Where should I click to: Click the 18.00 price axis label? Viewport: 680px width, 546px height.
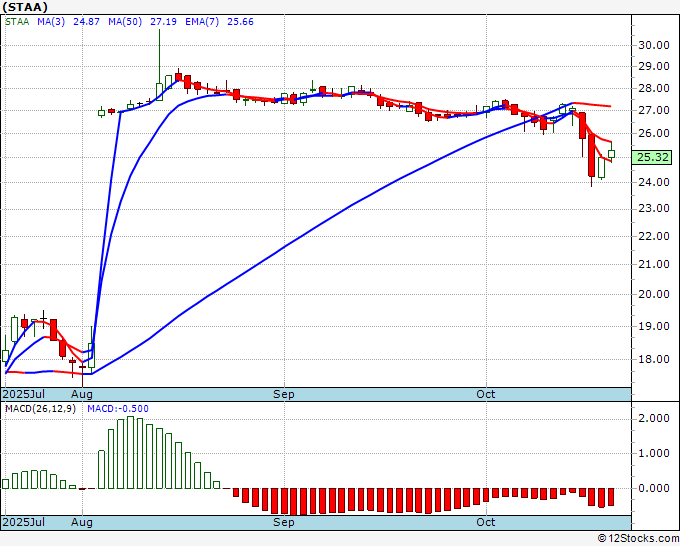pyautogui.click(x=654, y=360)
